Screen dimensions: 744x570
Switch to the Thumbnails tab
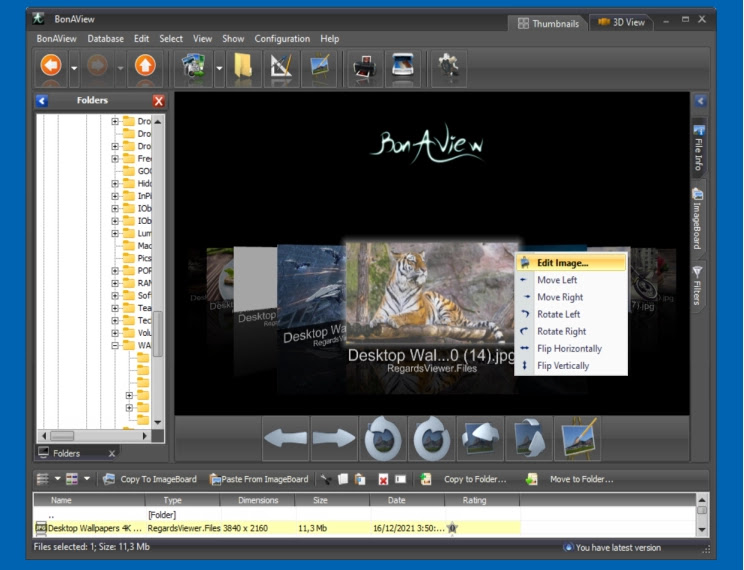[x=548, y=22]
